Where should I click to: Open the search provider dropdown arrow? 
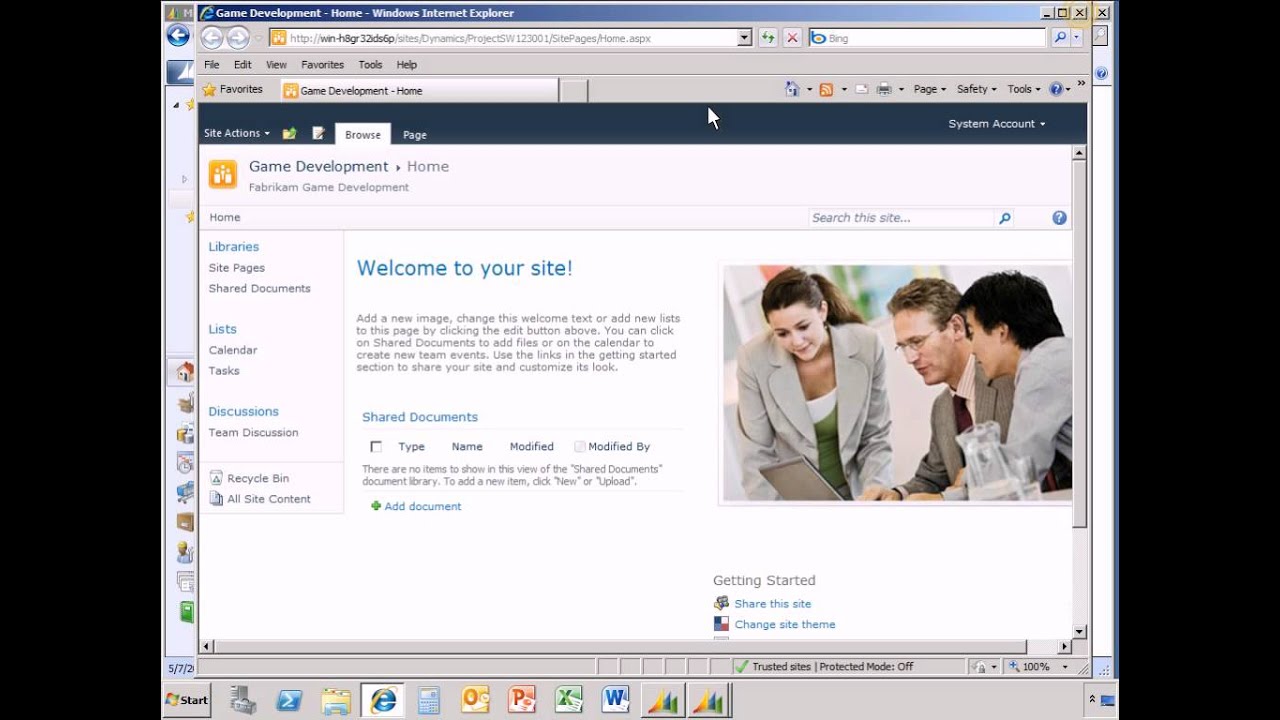tap(1077, 38)
